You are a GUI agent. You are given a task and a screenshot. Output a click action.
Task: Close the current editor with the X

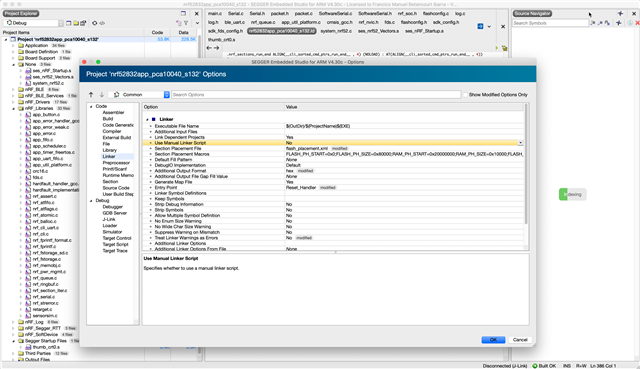tap(503, 27)
